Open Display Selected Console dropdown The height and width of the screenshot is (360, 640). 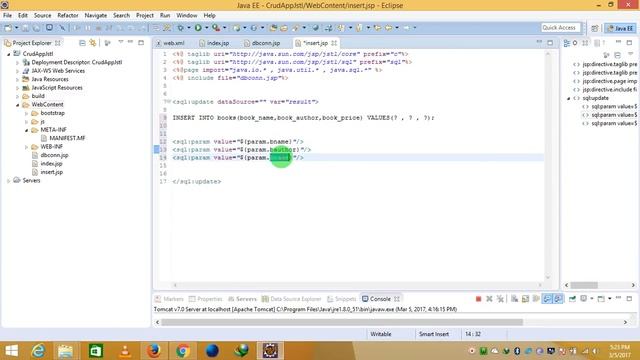pos(592,299)
